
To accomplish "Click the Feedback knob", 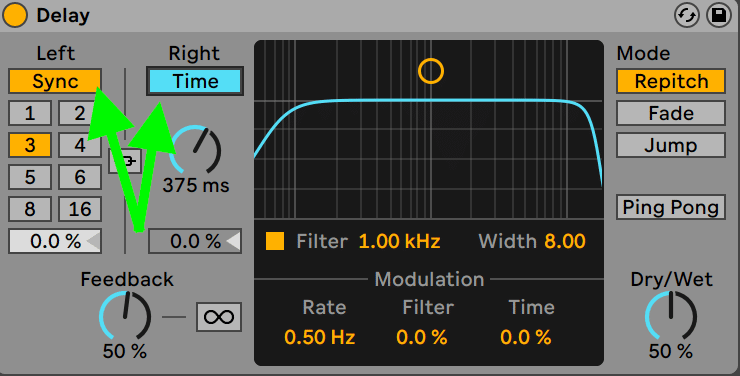I will point(125,316).
